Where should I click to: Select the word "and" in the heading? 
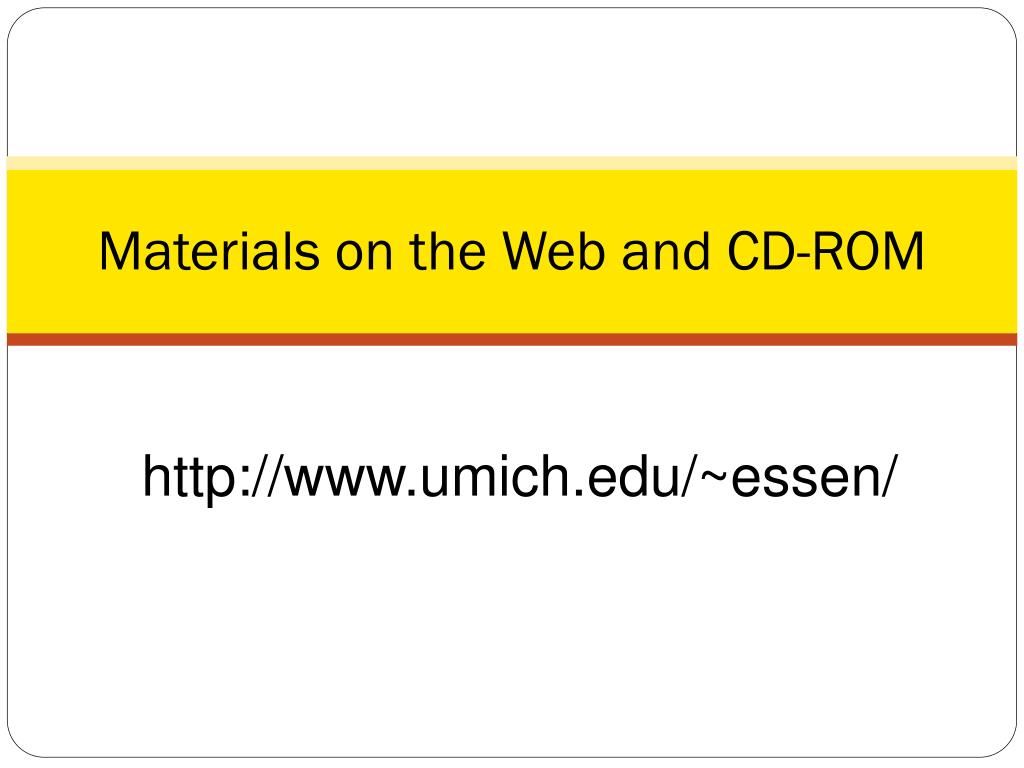click(666, 251)
